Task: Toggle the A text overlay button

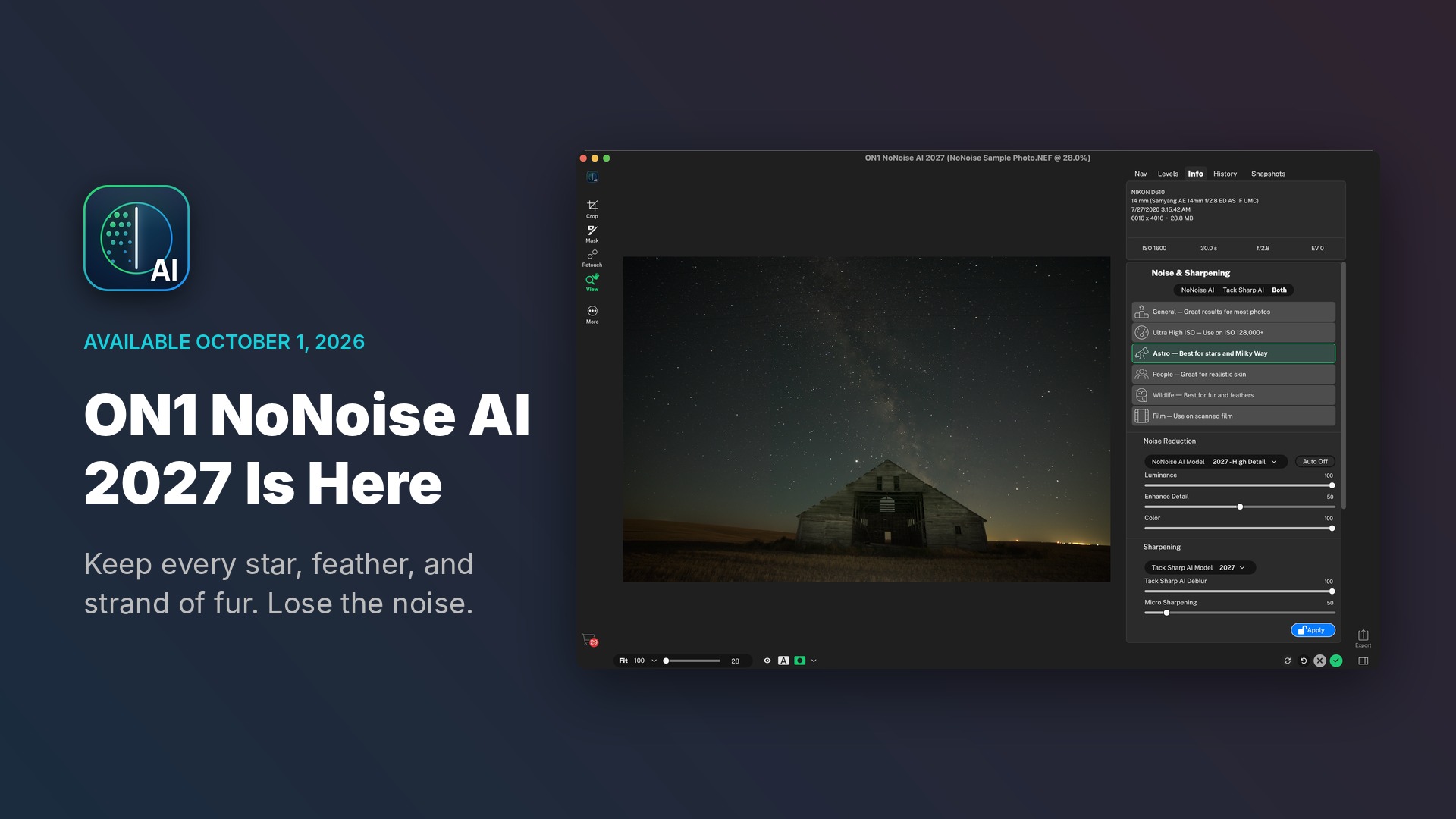Action: [783, 661]
